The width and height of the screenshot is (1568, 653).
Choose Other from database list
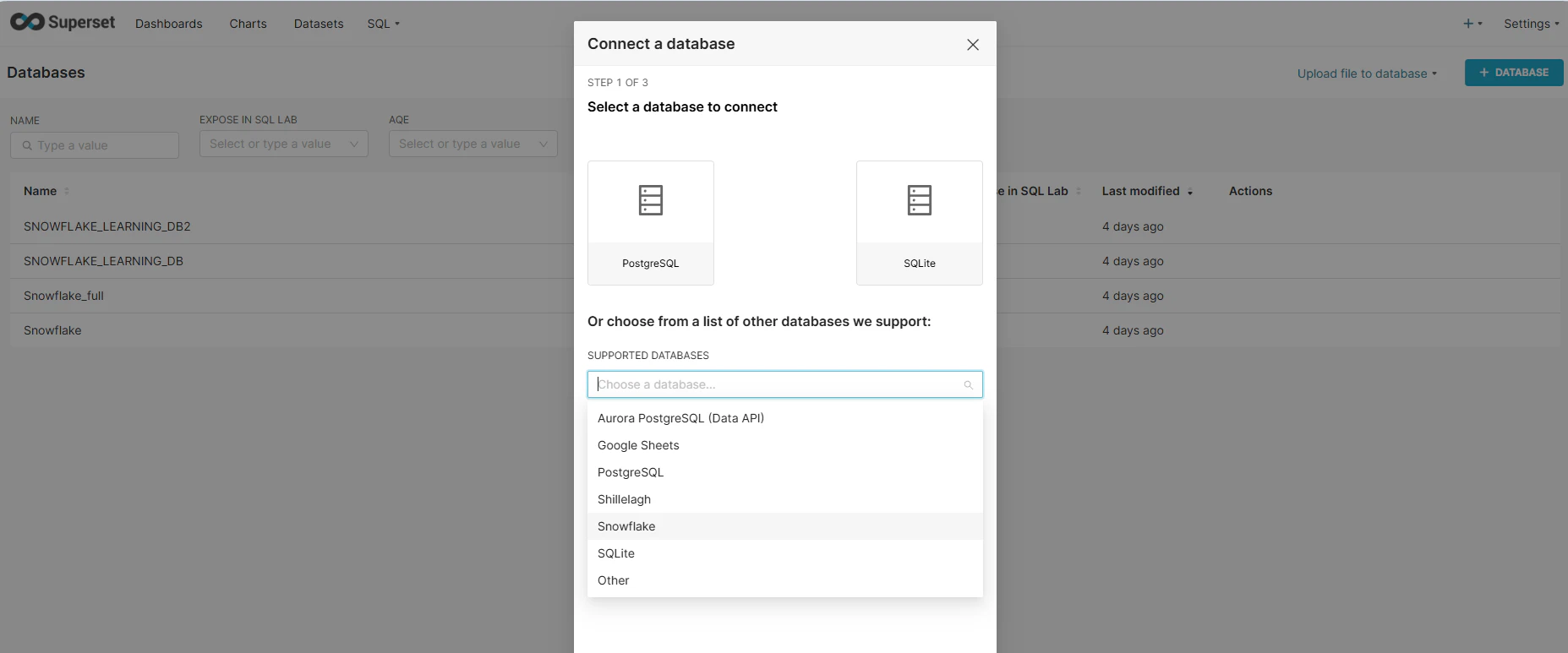[613, 580]
